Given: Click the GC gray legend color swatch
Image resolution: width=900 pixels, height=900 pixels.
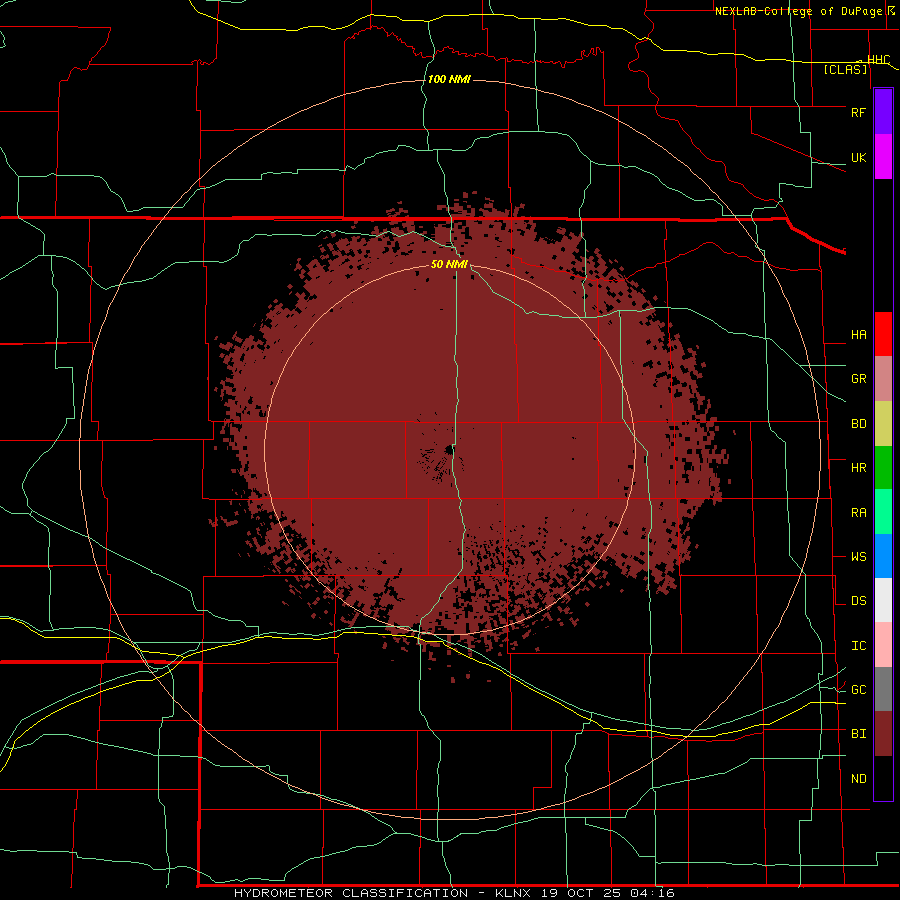Looking at the screenshot, I should pyautogui.click(x=883, y=689).
